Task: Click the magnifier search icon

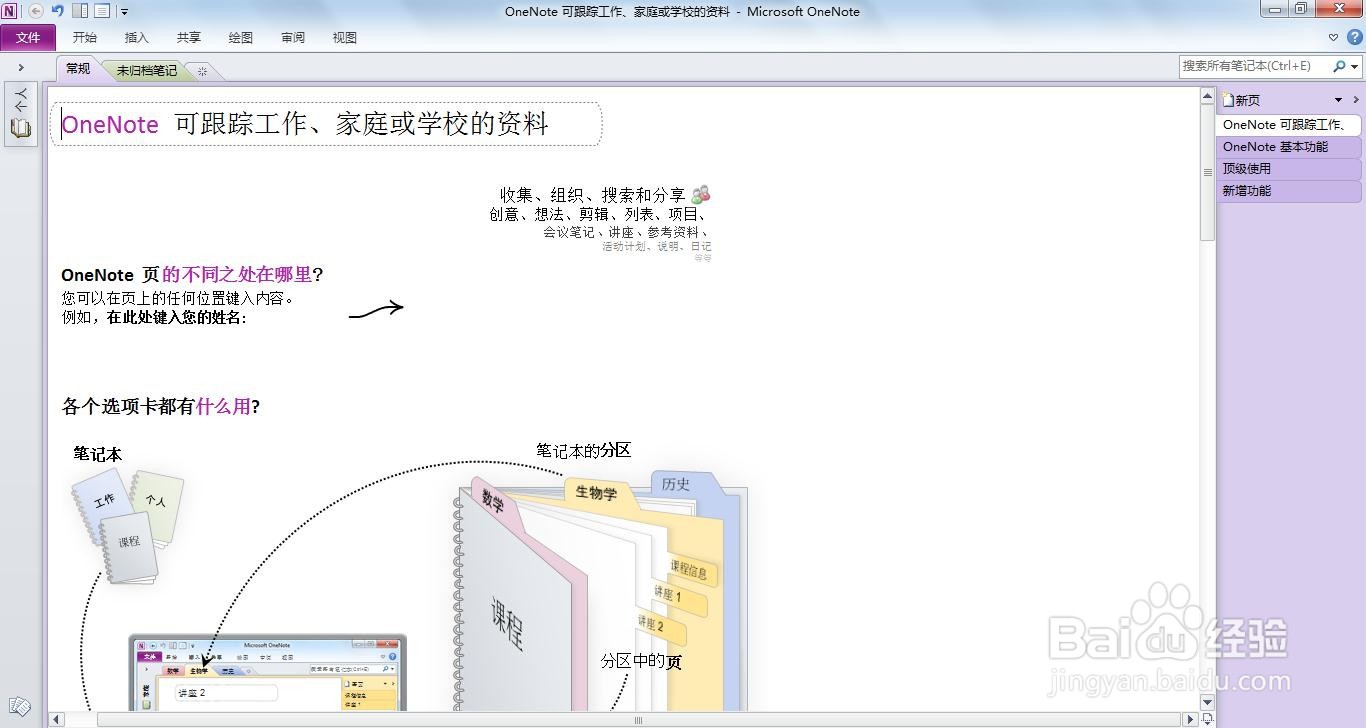Action: click(x=1339, y=66)
